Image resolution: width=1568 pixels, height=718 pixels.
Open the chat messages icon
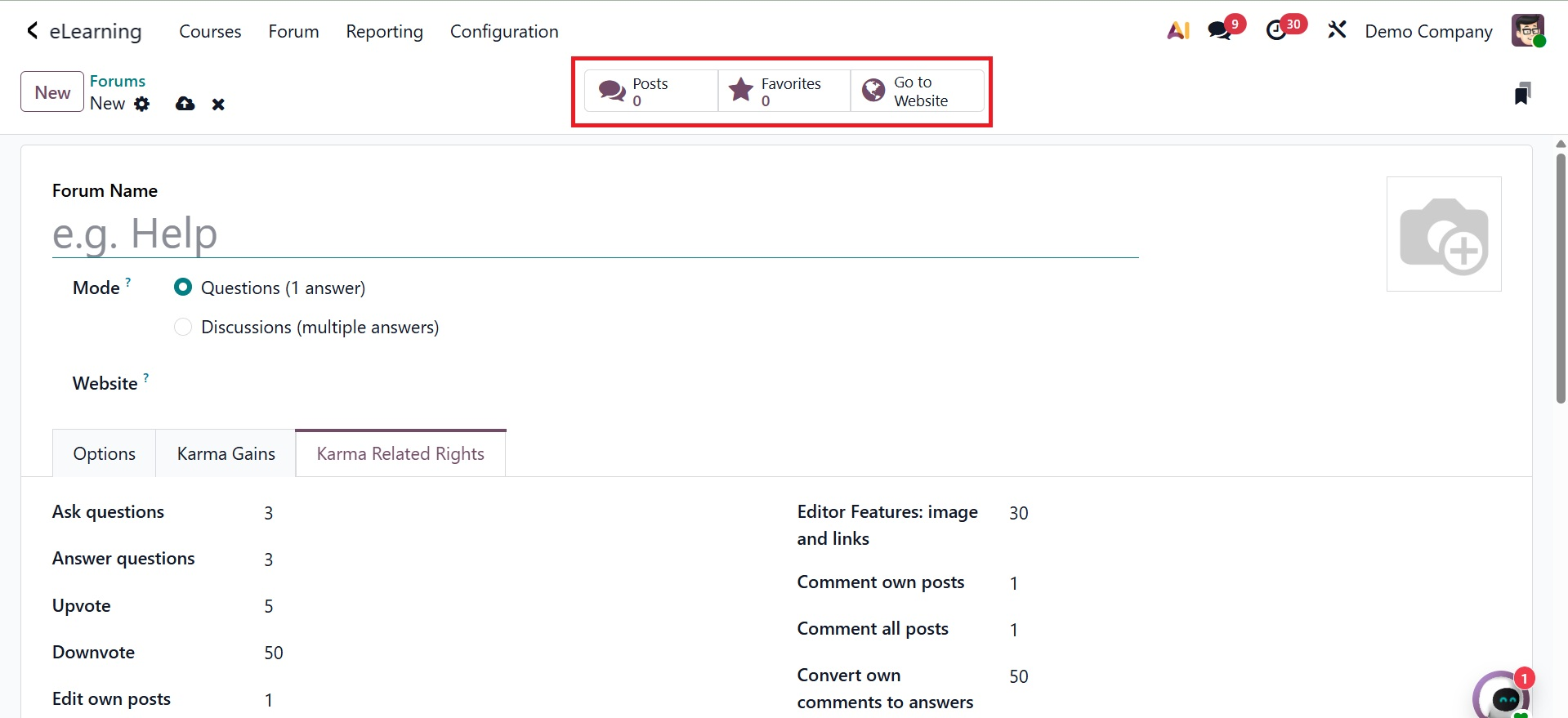pos(1220,31)
